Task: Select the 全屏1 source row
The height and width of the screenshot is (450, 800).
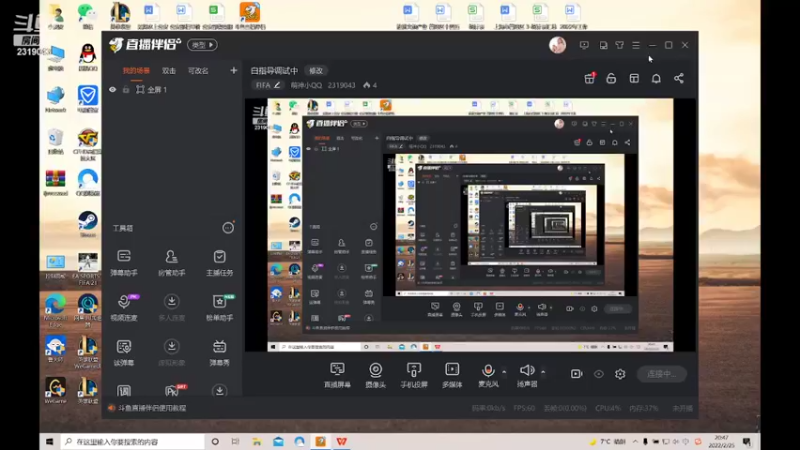Action: 172,90
